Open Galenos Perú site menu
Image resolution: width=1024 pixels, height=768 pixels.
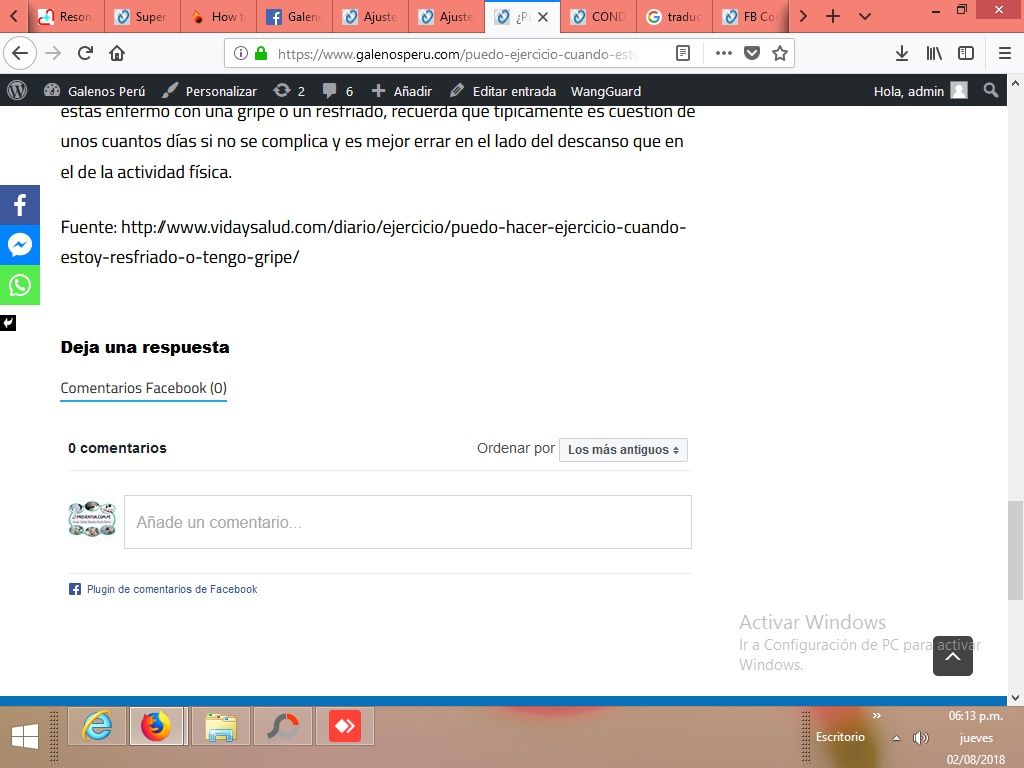[95, 91]
